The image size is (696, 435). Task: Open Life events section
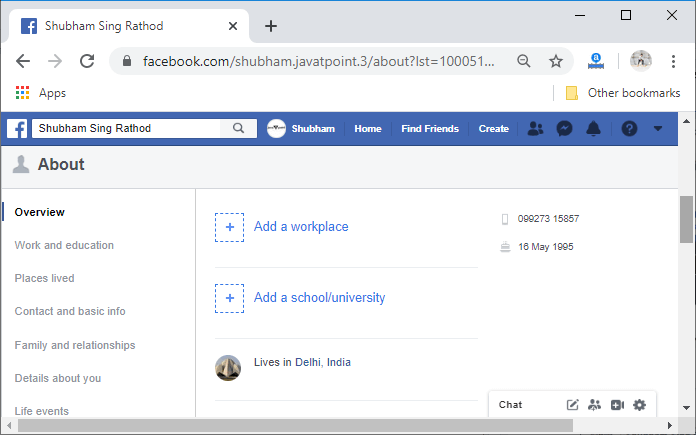pos(42,411)
